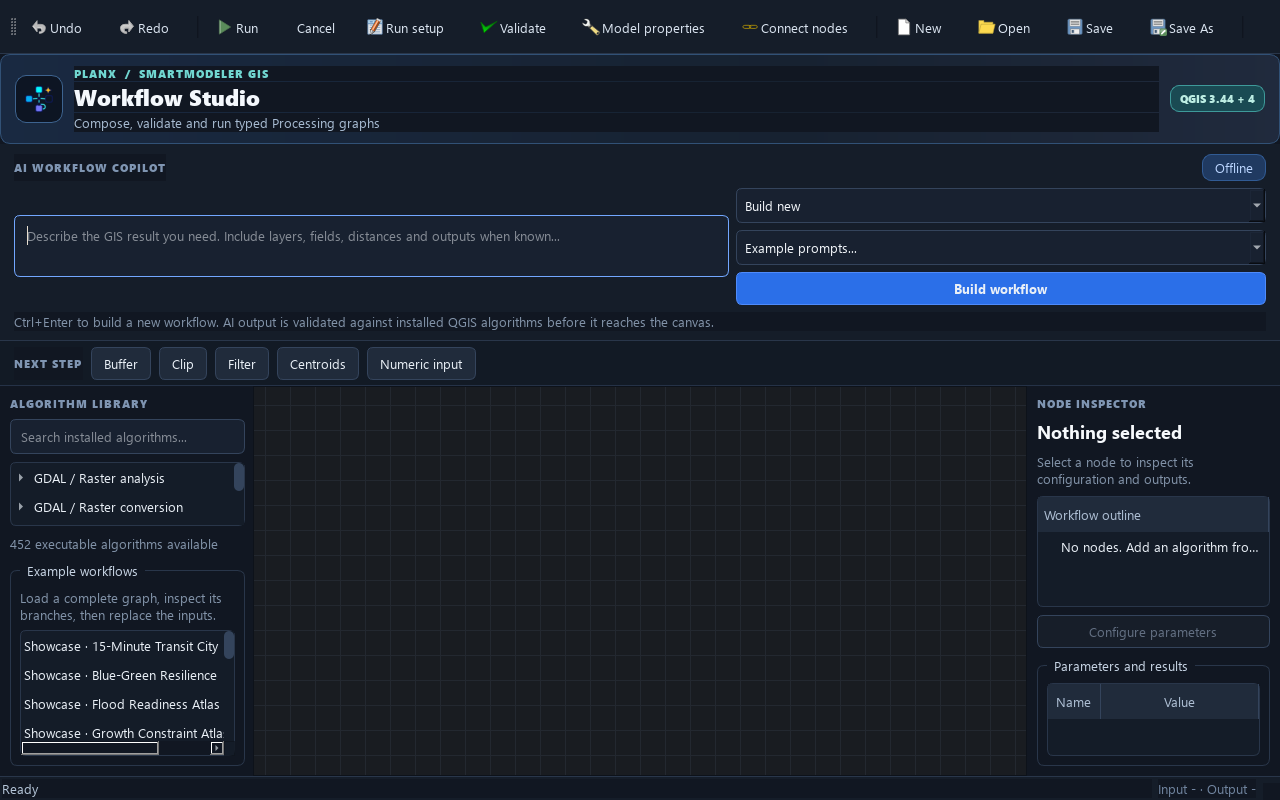Screen dimensions: 1280x800
Task: Click example workflows horizontal scrollbar thumb
Action: click(x=90, y=748)
